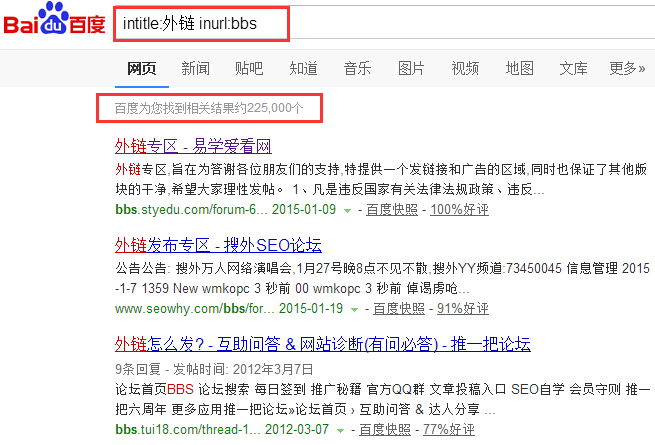Image resolution: width=655 pixels, height=445 pixels.
Task: Switch to the 贴吧 tab
Action: (249, 69)
